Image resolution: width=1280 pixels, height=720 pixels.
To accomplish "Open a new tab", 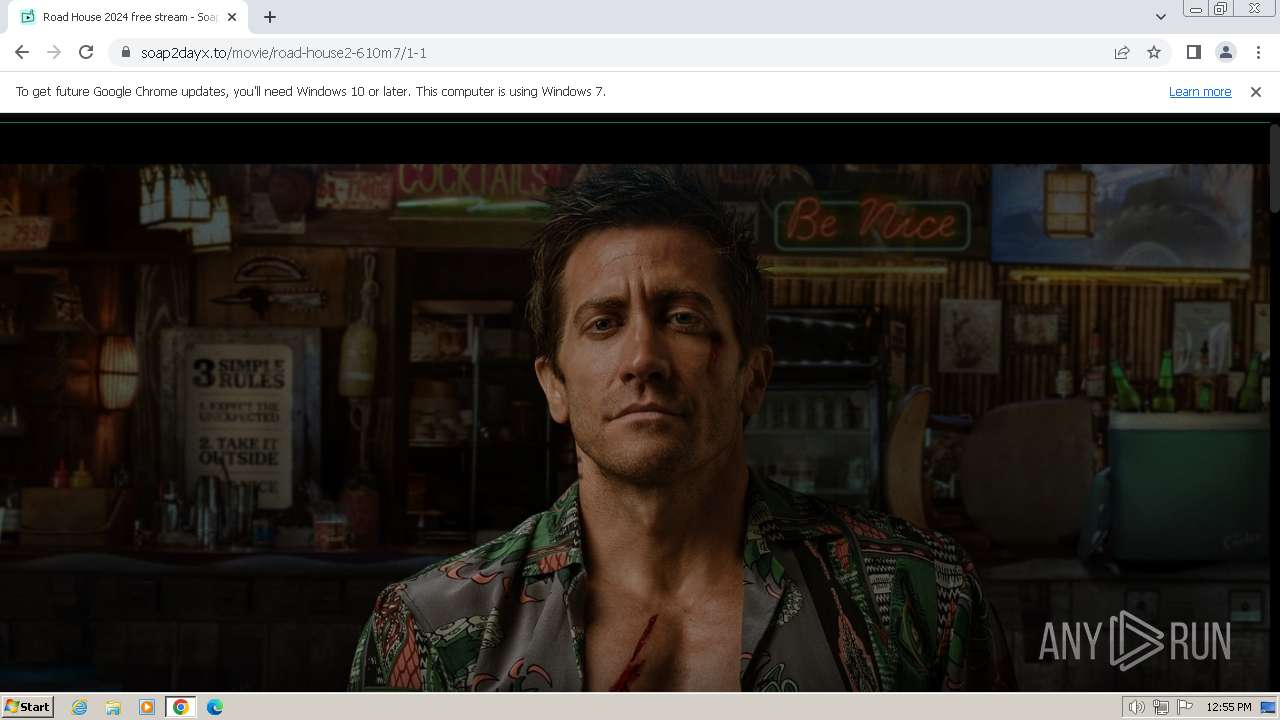I will [270, 17].
